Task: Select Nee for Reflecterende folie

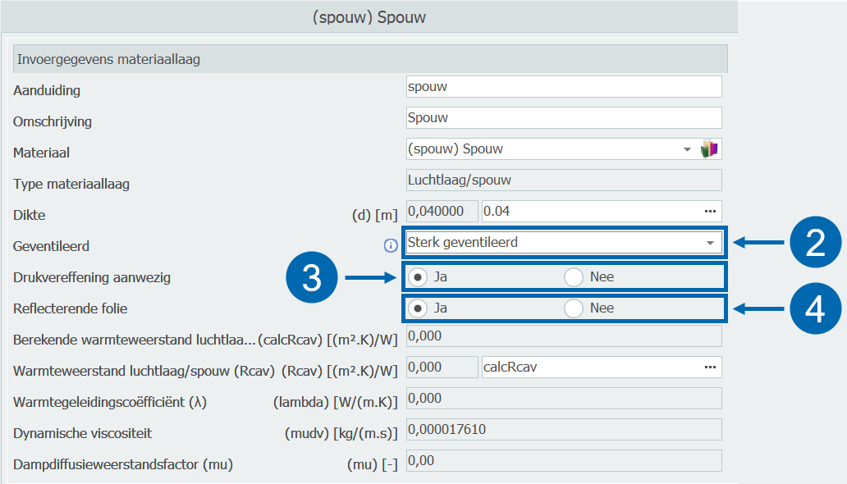Action: tap(573, 308)
